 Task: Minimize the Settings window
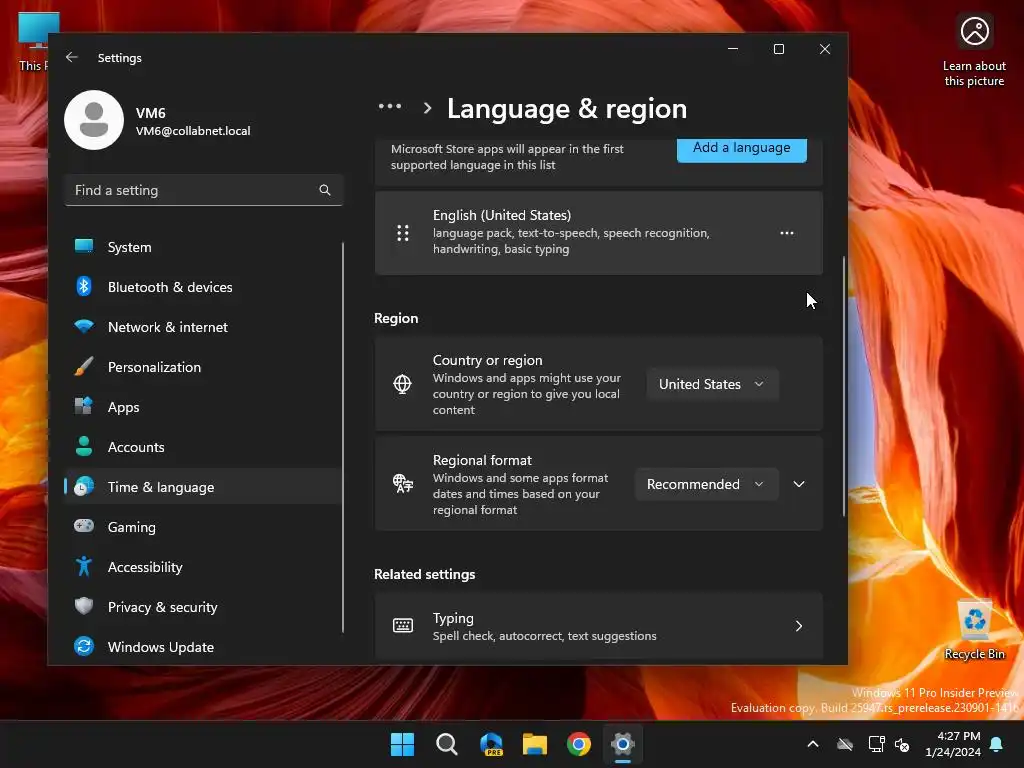(x=733, y=49)
